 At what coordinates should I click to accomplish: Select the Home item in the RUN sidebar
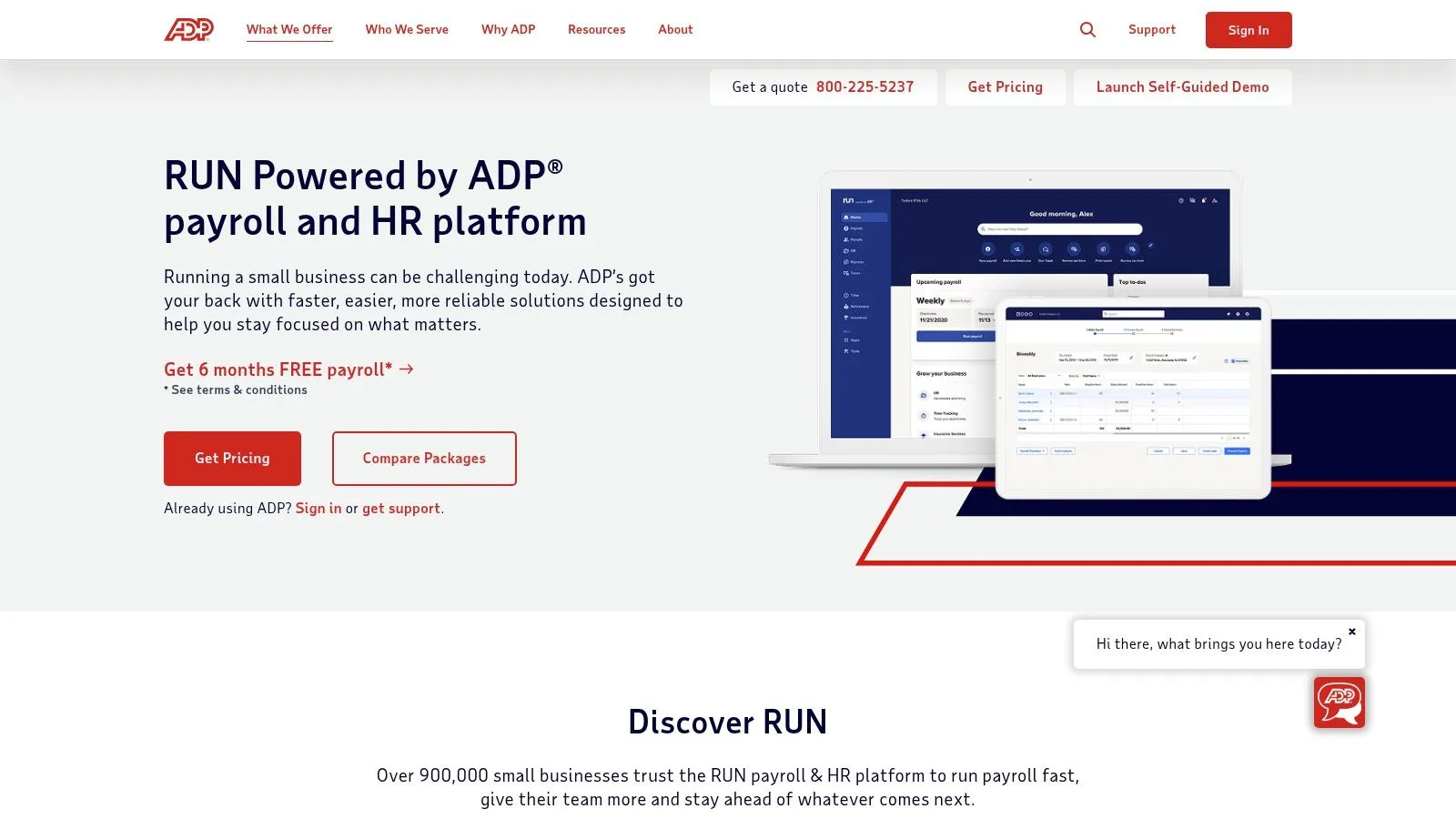(x=845, y=217)
